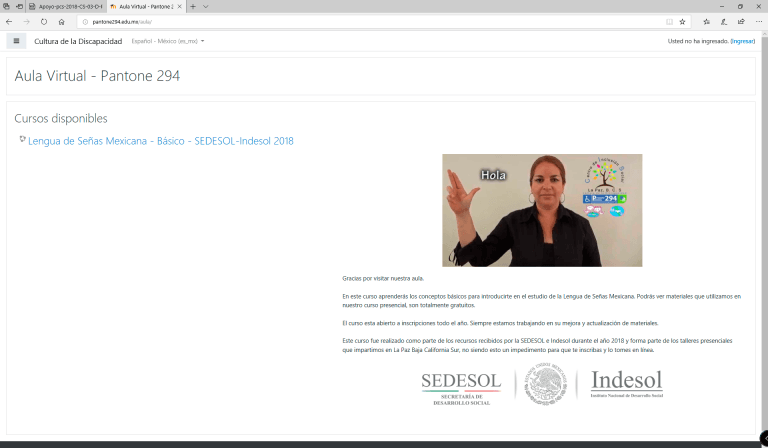Open the tab preview chevron dropdown
This screenshot has width=768, height=448.
(x=205, y=6)
